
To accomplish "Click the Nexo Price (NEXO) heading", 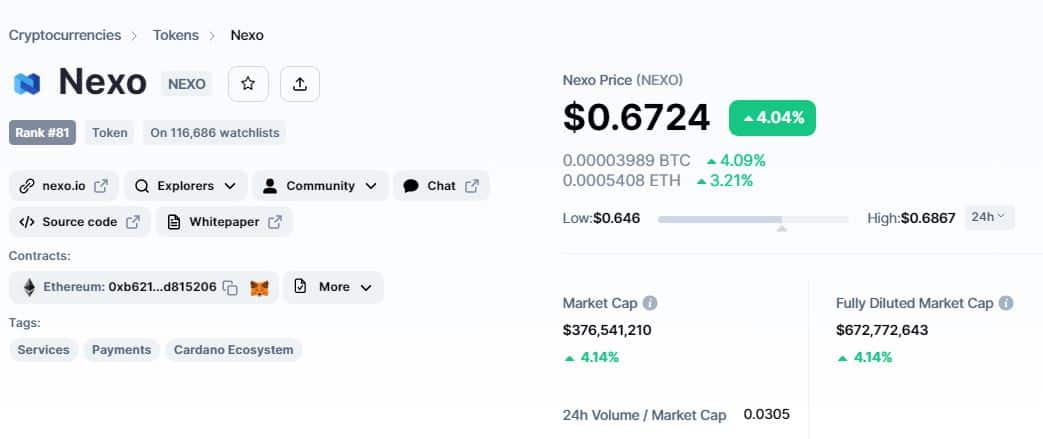I will click(x=623, y=80).
